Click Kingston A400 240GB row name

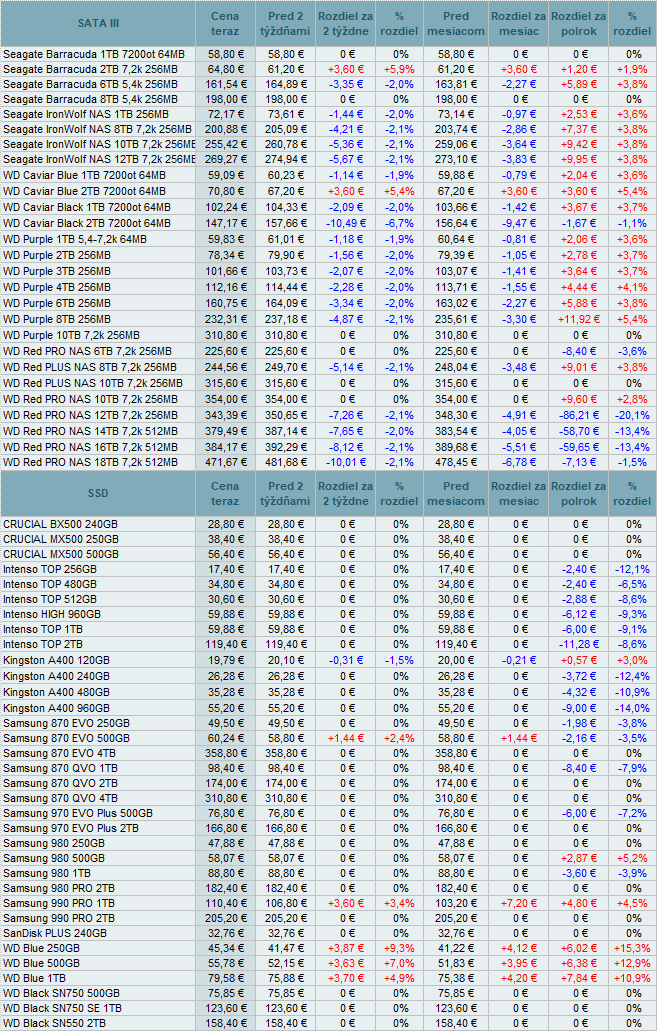click(56, 677)
